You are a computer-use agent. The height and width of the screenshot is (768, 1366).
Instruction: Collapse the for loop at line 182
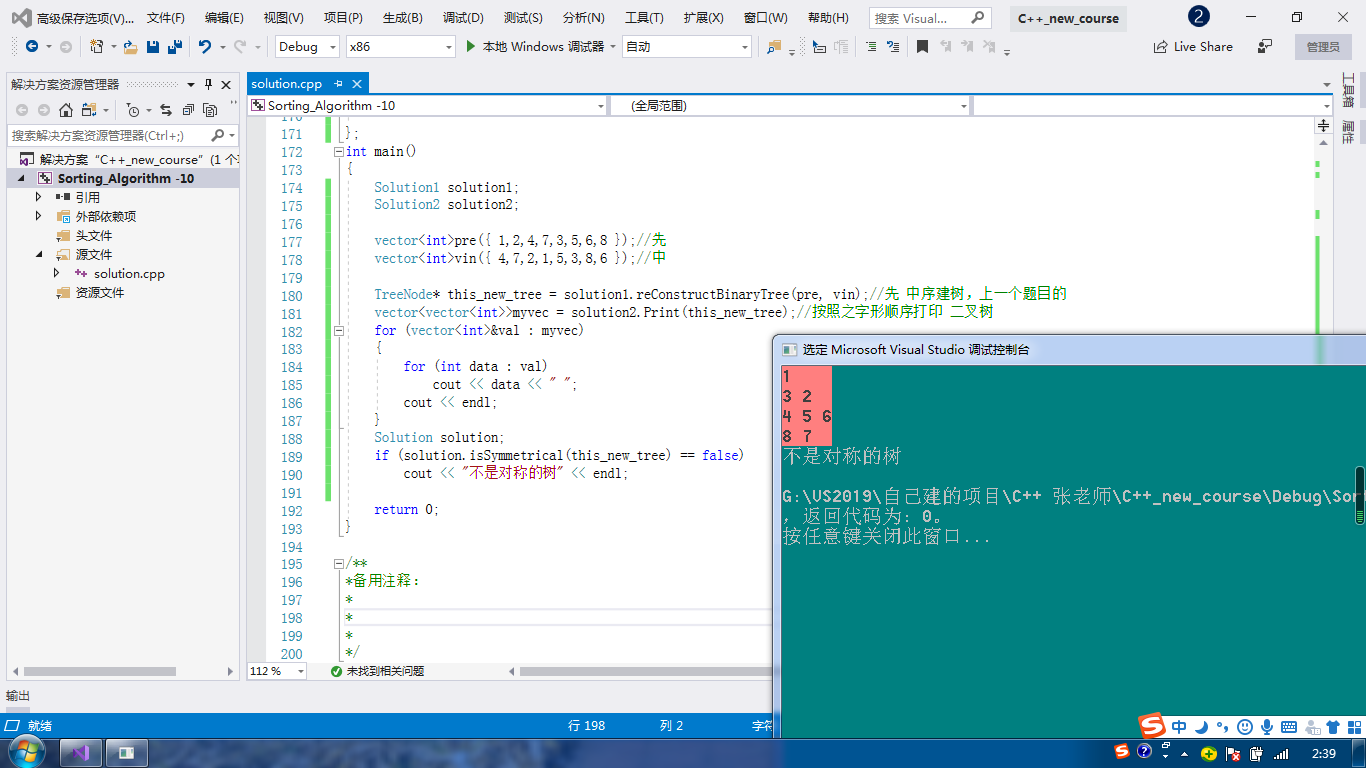click(x=338, y=330)
